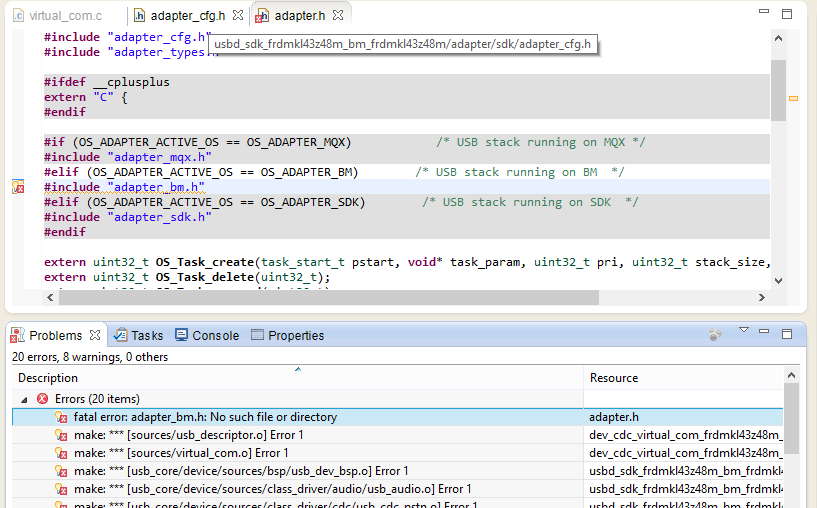This screenshot has width=817, height=508.
Task: Click the adapter.h resource cell
Action: (684, 417)
